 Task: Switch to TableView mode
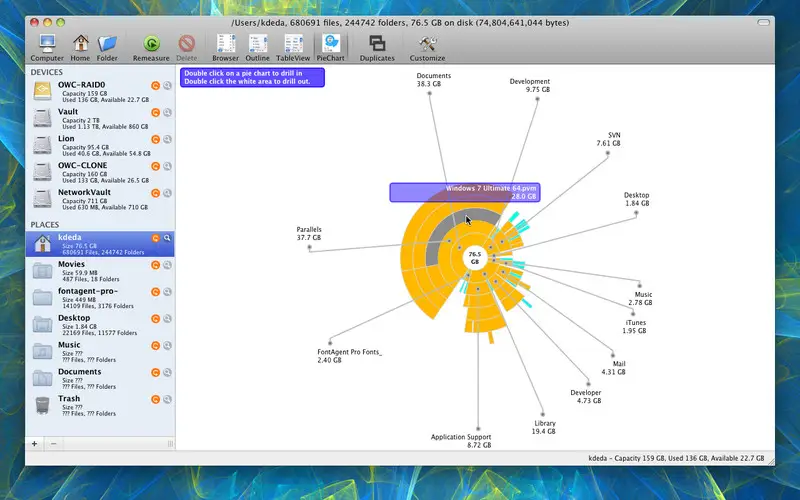click(x=294, y=43)
